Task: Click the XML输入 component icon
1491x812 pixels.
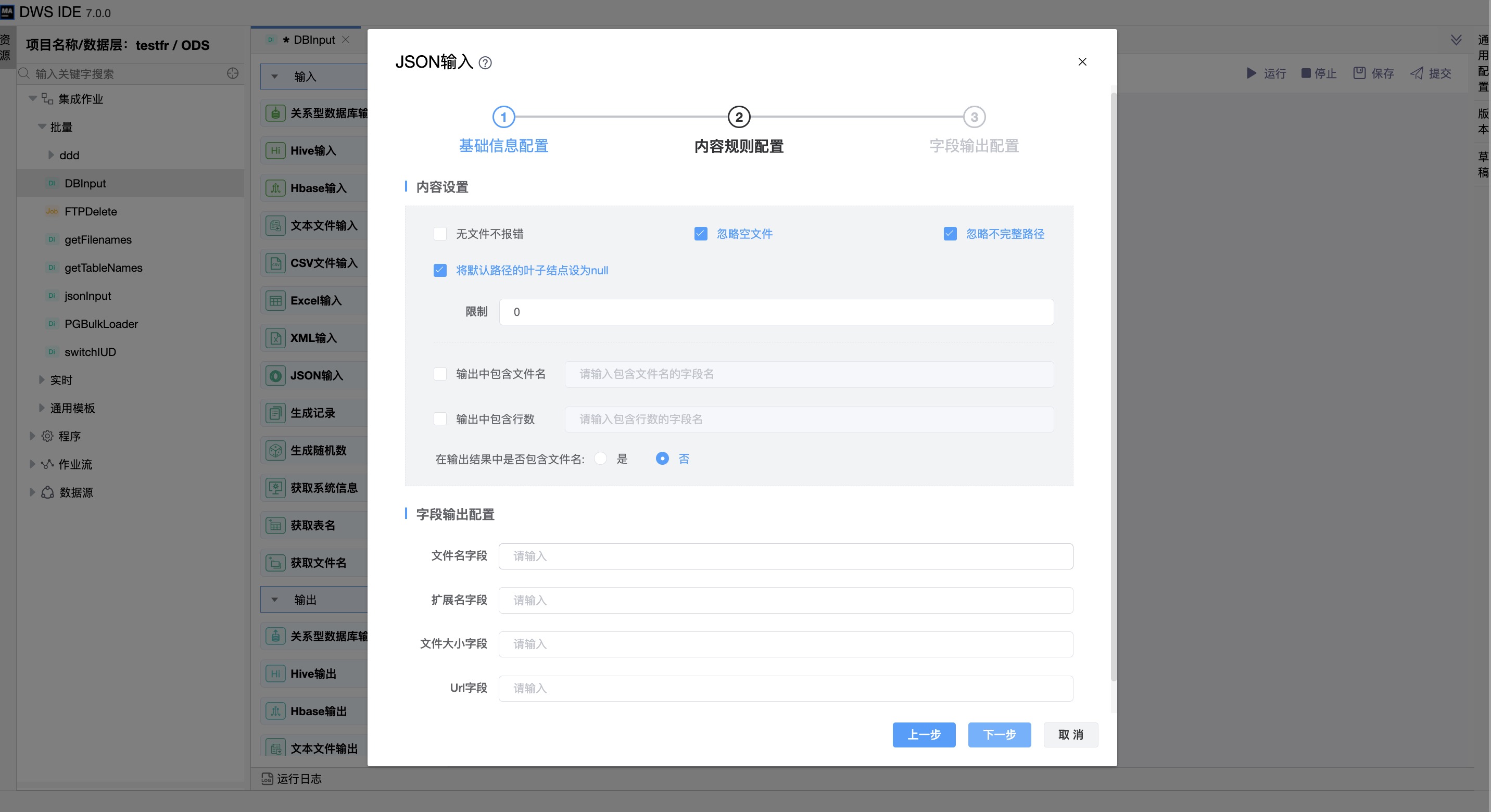Action: [x=275, y=338]
